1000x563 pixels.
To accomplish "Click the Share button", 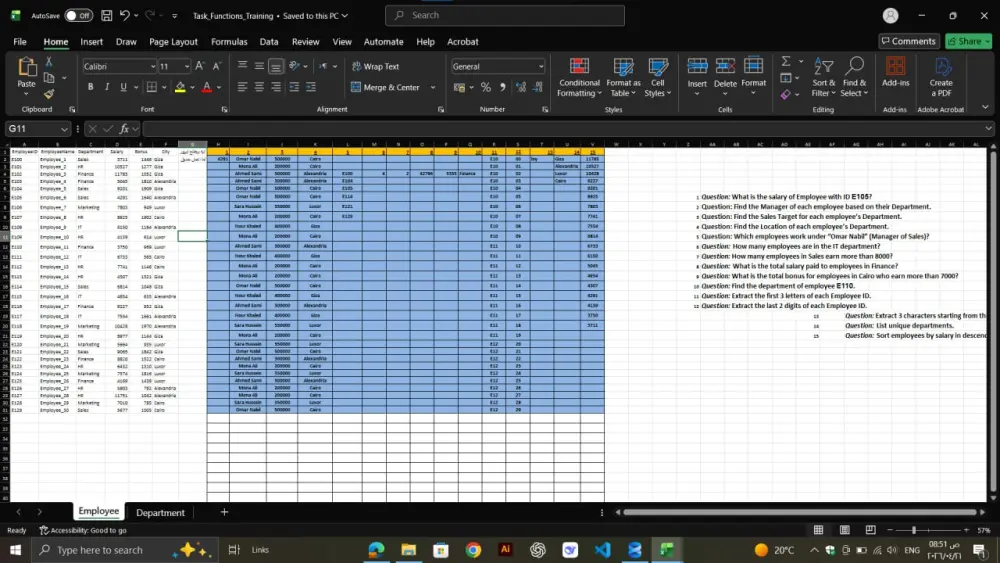I will pos(968,41).
